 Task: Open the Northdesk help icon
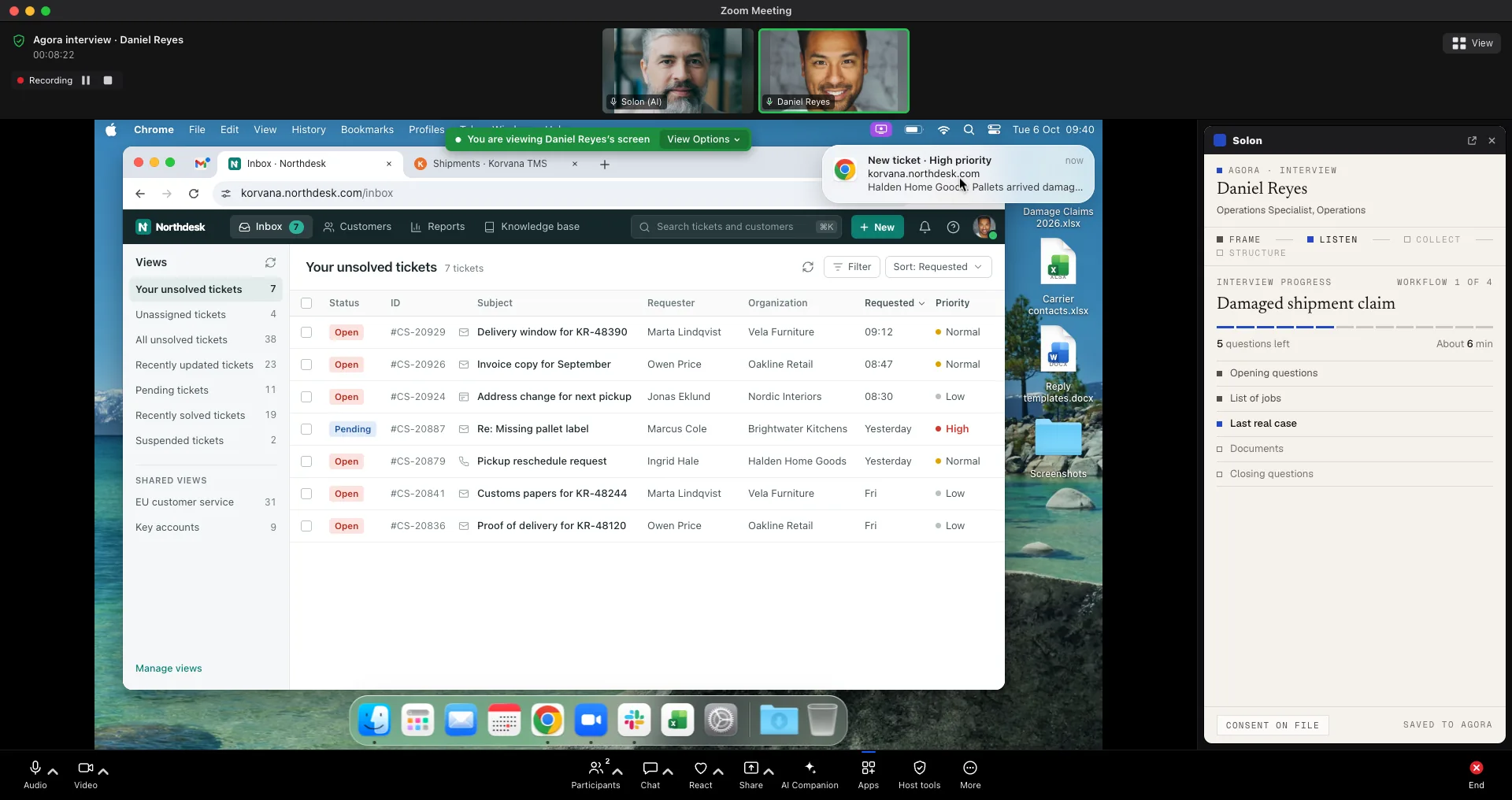(x=953, y=227)
